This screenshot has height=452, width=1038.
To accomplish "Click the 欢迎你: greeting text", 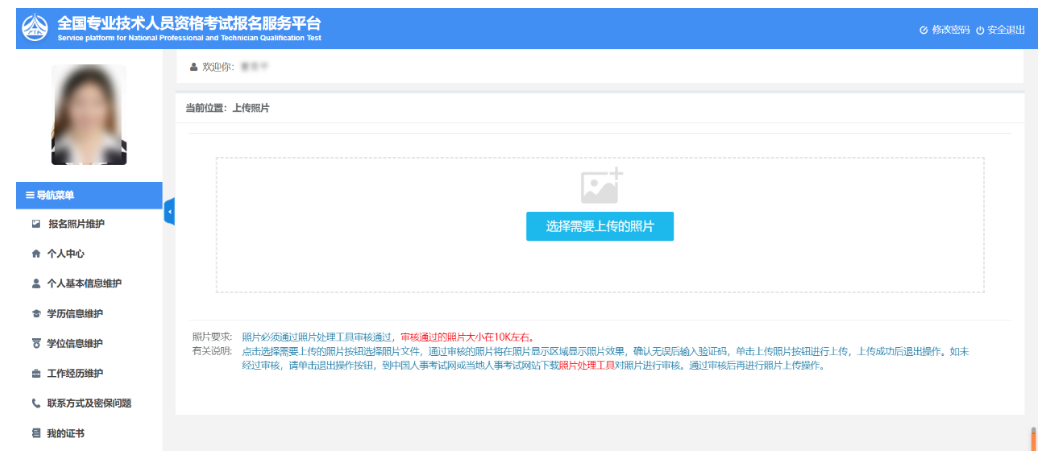I will click(218, 67).
